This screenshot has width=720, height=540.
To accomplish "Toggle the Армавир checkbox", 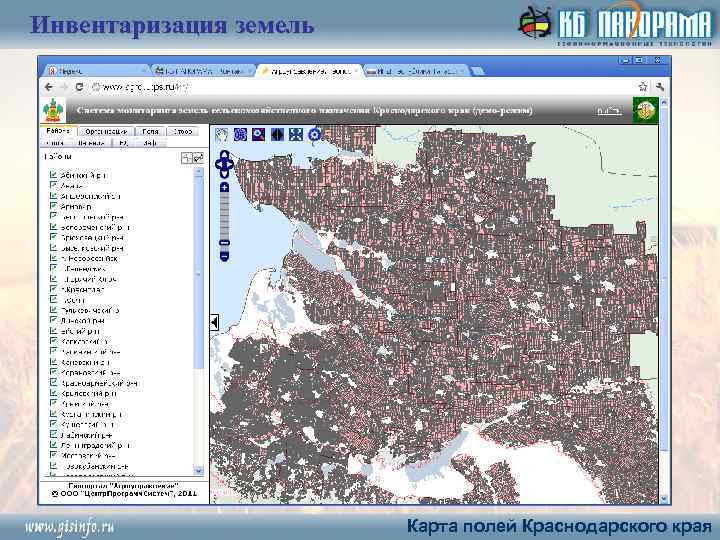I will pyautogui.click(x=53, y=206).
